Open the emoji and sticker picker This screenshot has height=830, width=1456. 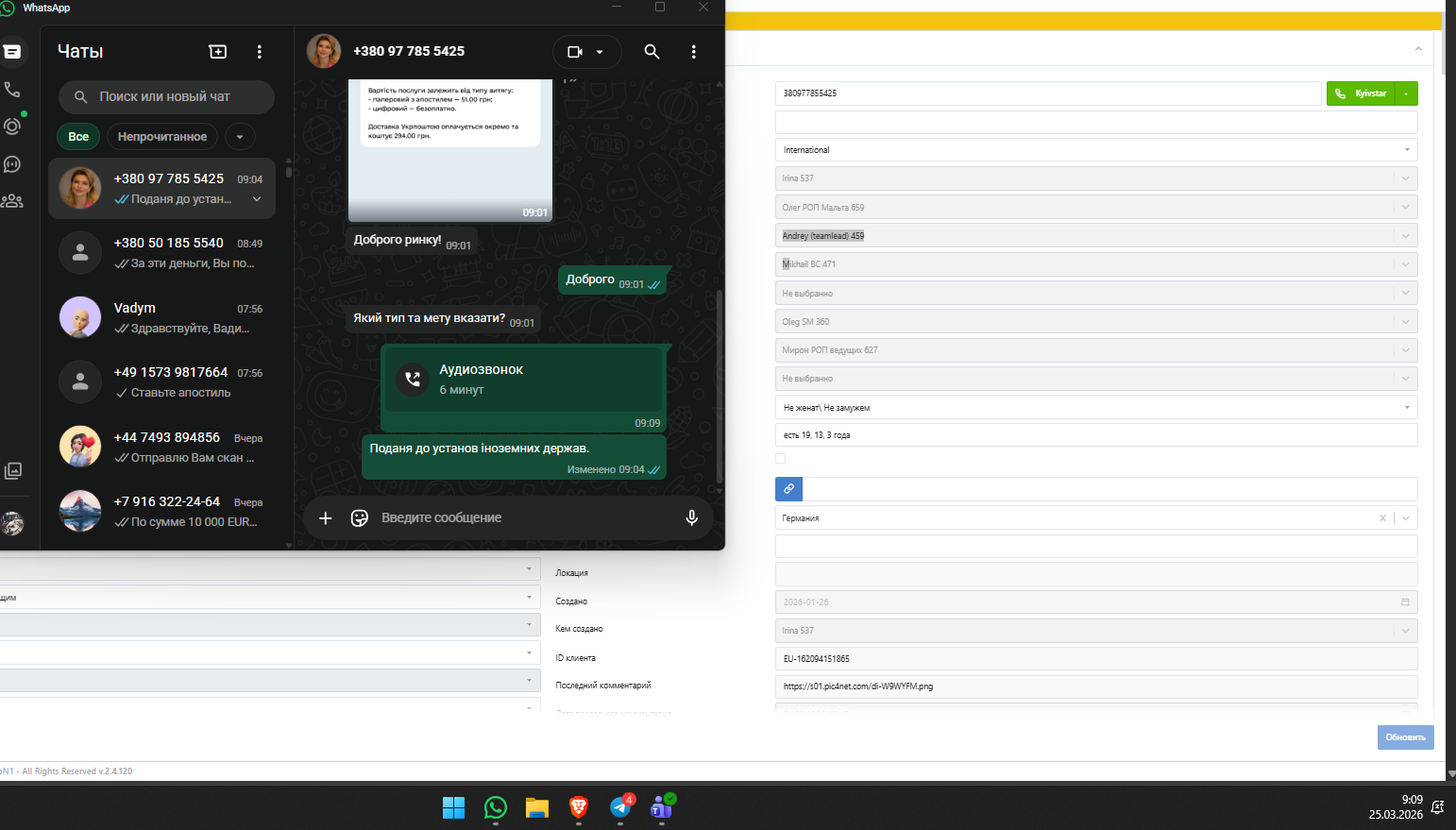(x=360, y=517)
